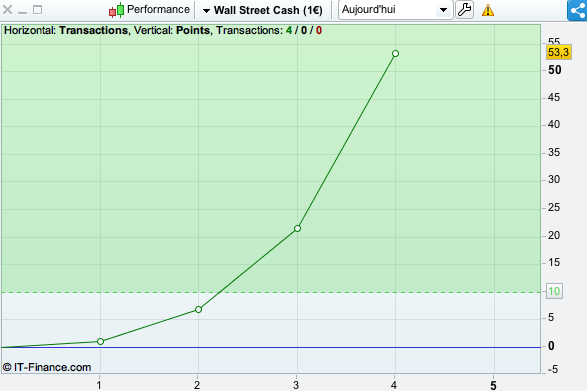Click the 10 threshold label on axis
The image size is (587, 391).
point(554,291)
